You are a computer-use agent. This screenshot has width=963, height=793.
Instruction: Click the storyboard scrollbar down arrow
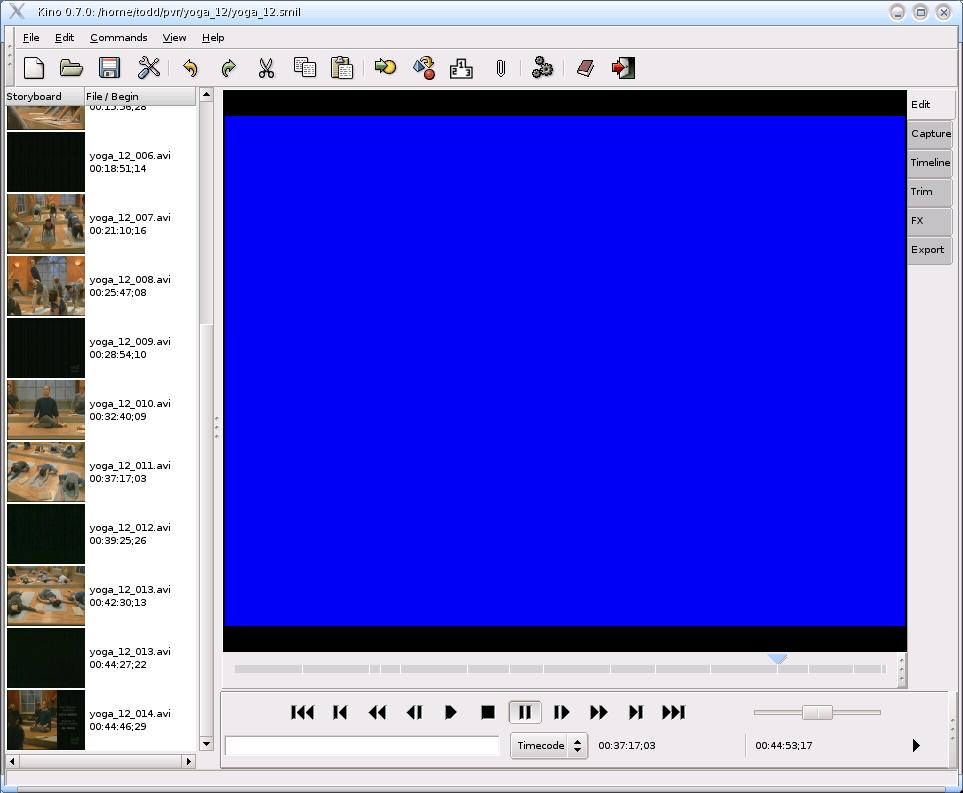[206, 743]
